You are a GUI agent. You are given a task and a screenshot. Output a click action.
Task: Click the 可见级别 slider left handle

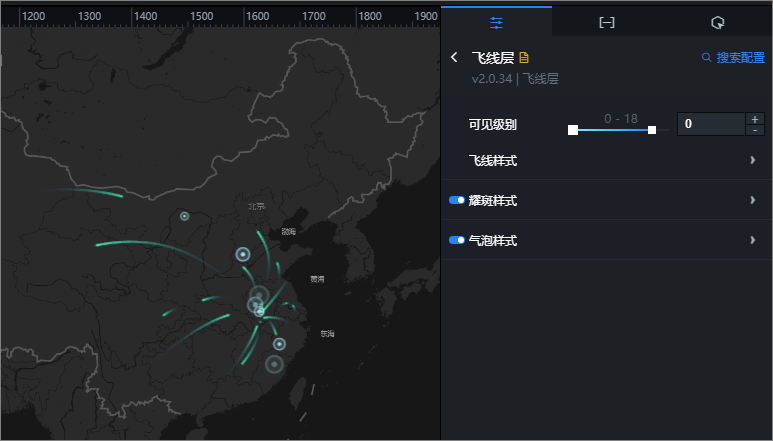click(573, 130)
